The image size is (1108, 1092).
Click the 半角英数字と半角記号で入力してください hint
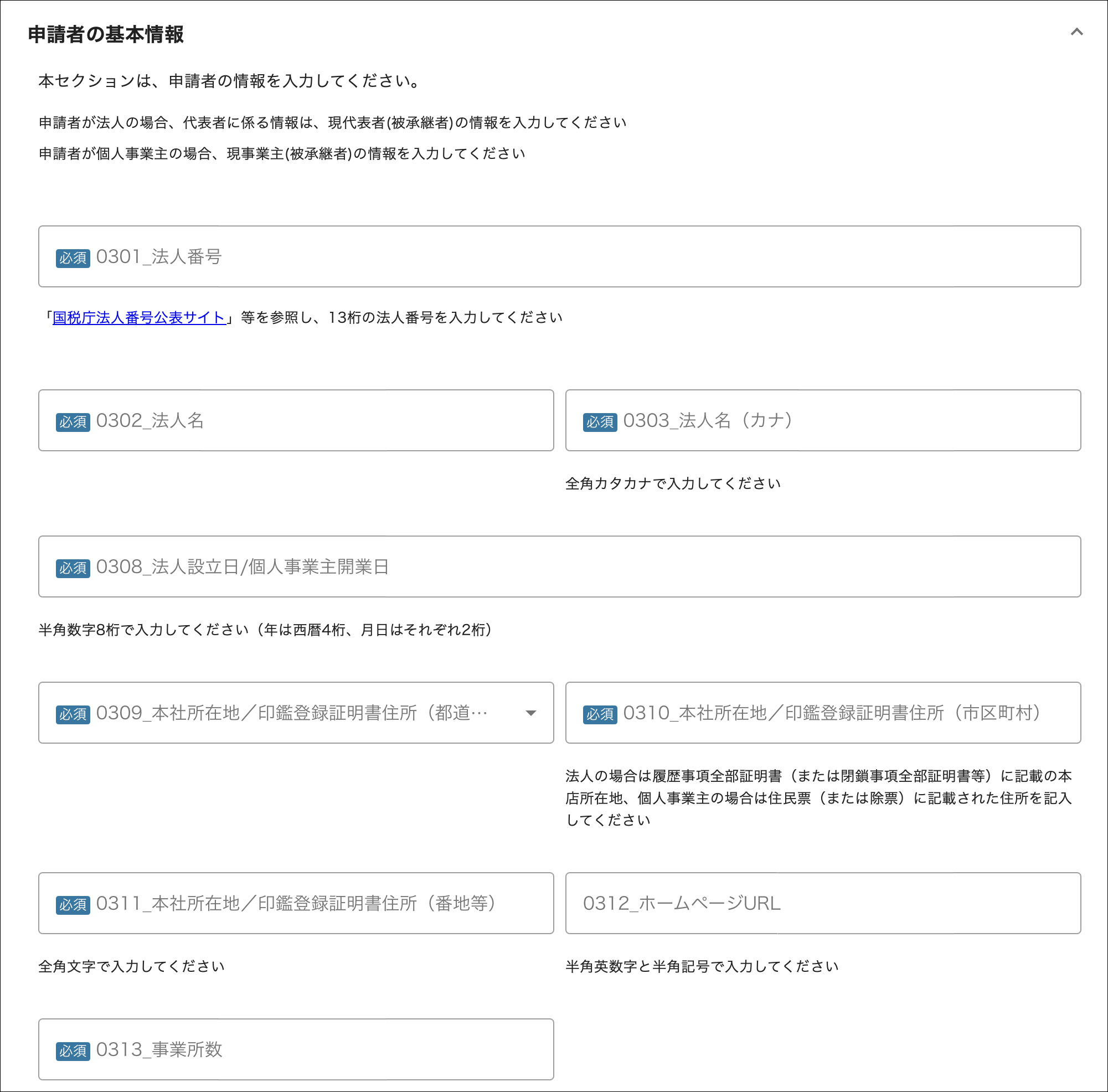[x=702, y=966]
